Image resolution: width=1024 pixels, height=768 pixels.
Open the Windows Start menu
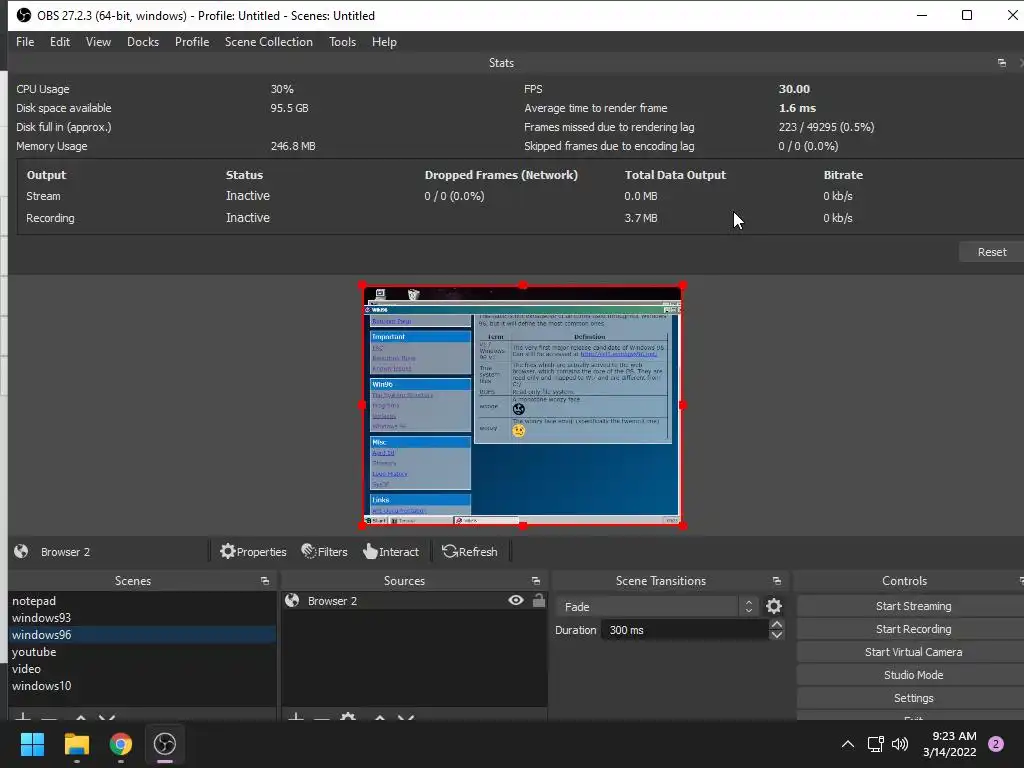tap(32, 744)
